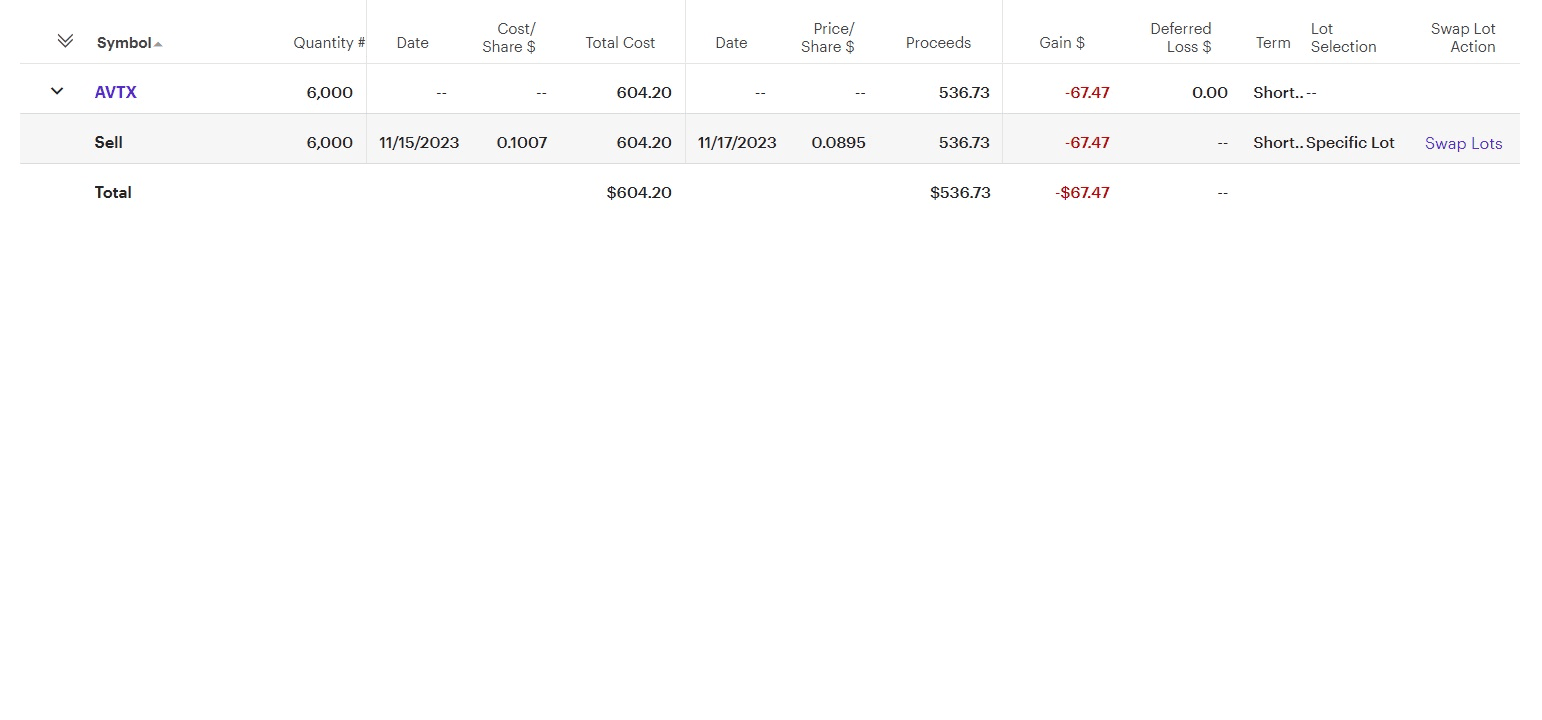Select the Total row label
The image size is (1542, 720).
point(113,192)
